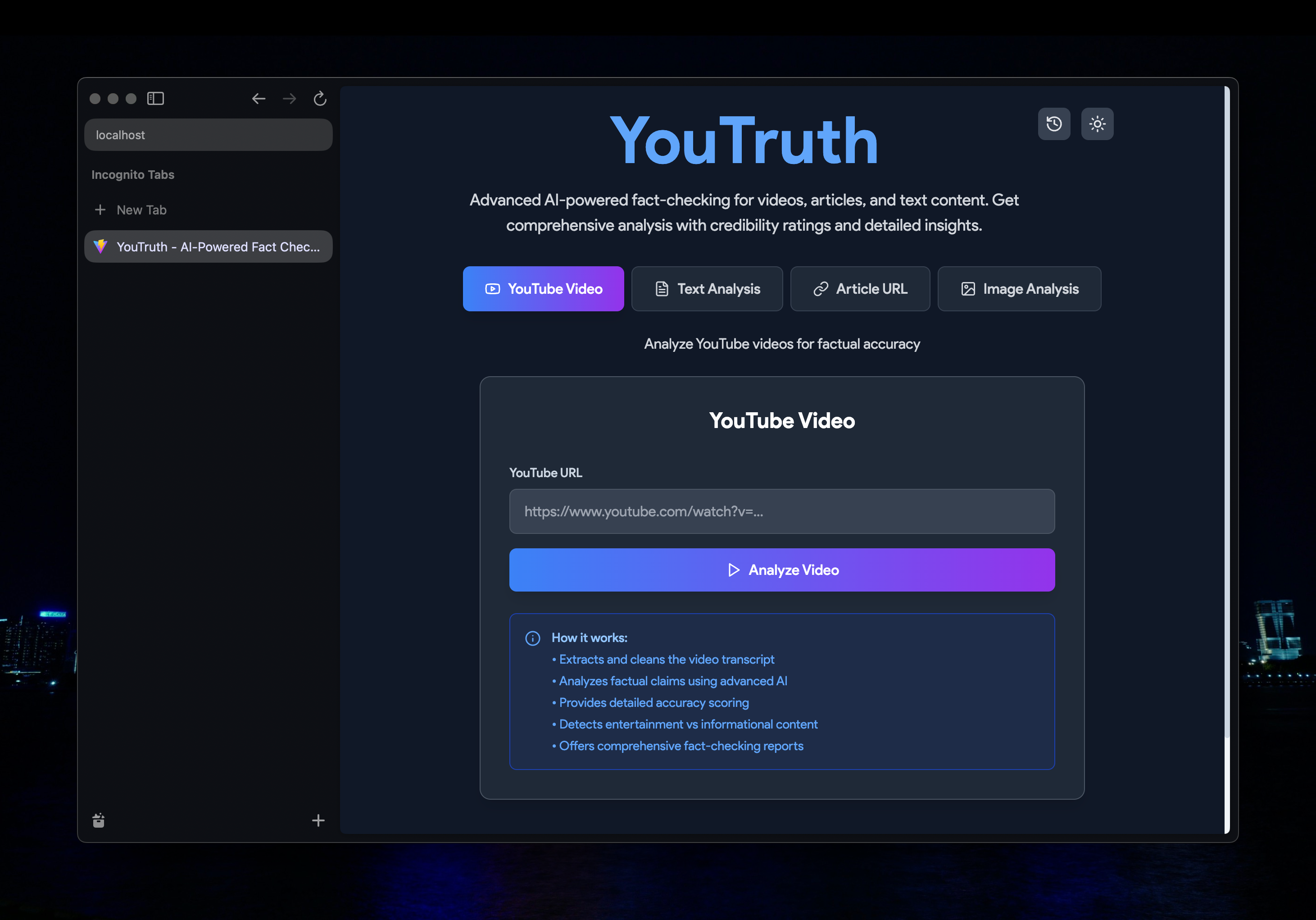Switch to the Text Analysis tab

tap(707, 289)
